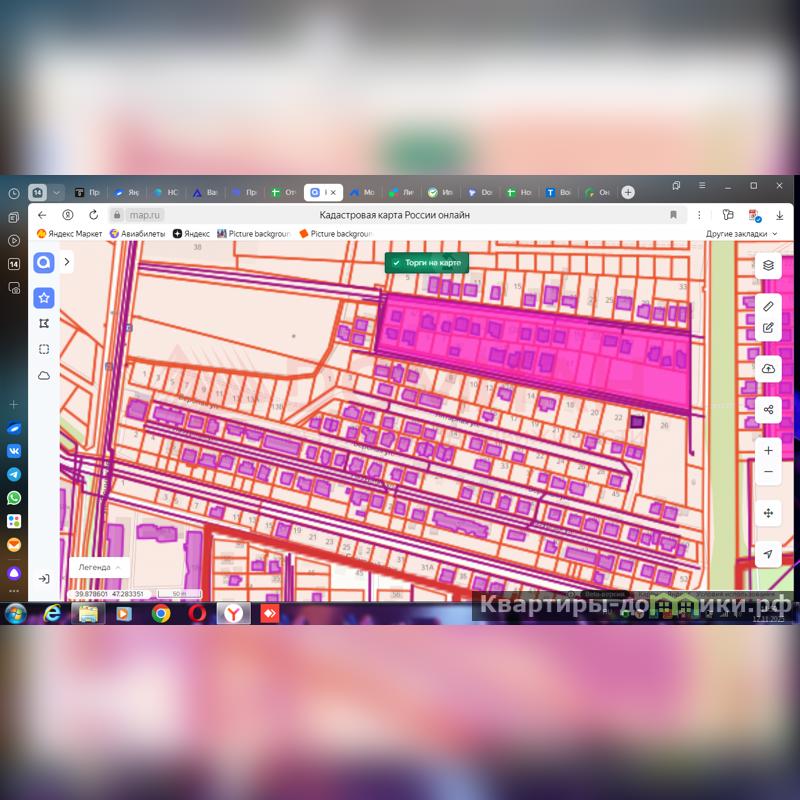The image size is (800, 800).
Task: Open the map layers panel
Action: pyautogui.click(x=768, y=265)
